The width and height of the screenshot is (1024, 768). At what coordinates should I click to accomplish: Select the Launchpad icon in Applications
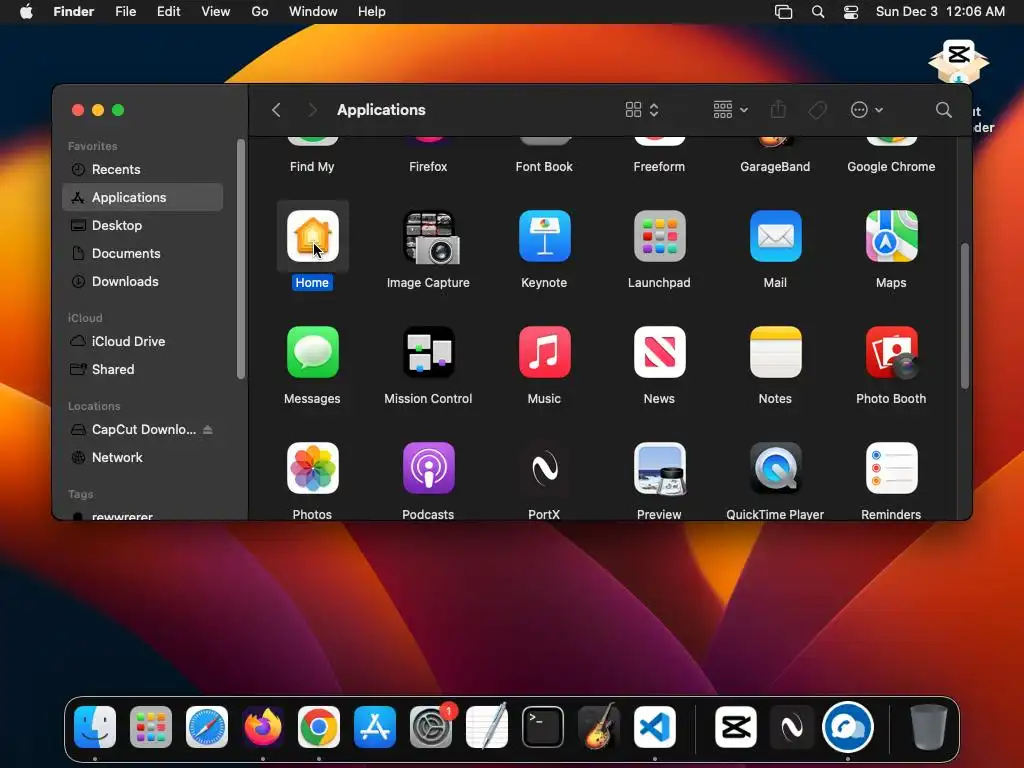[659, 236]
